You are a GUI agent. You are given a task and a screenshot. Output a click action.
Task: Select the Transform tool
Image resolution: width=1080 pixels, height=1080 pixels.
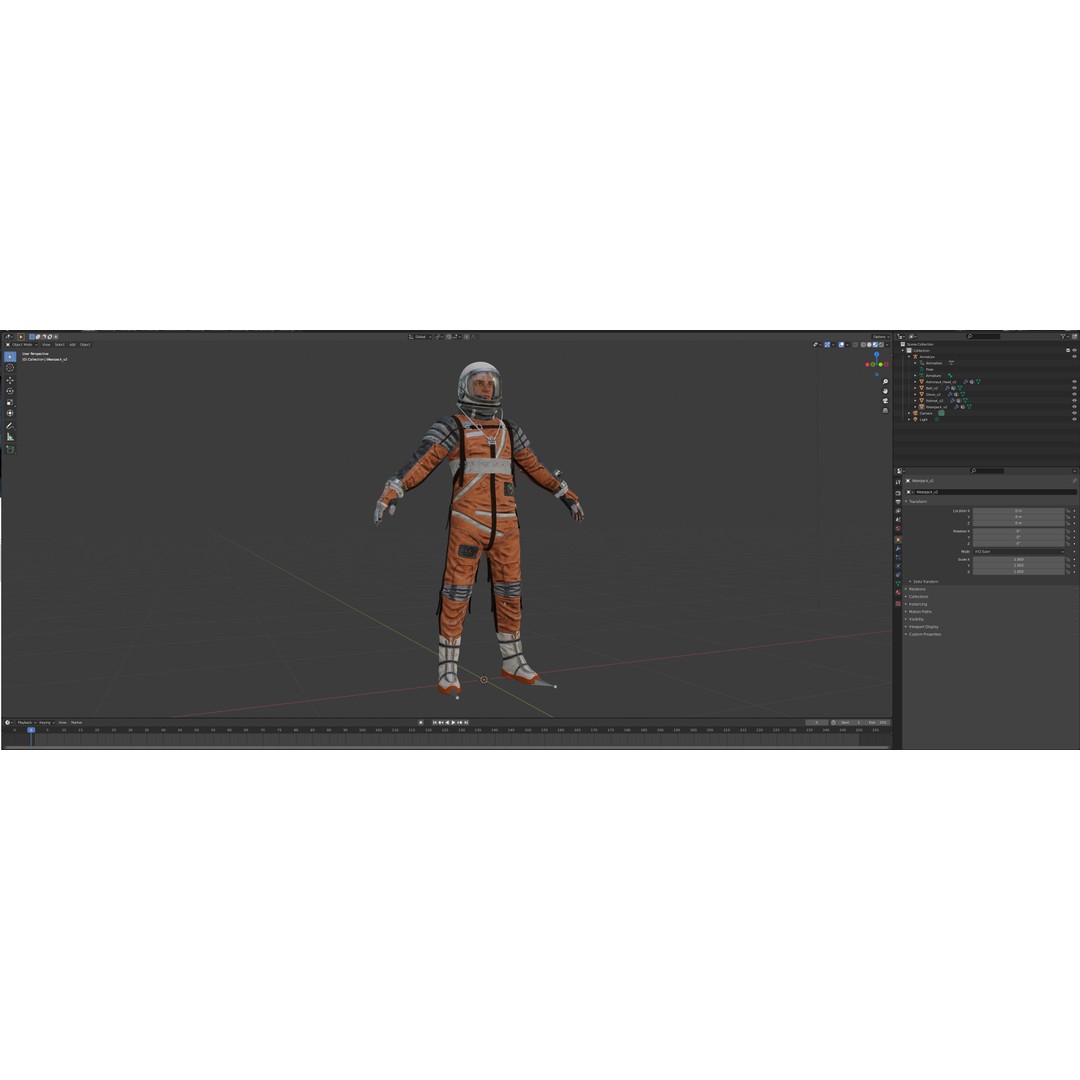point(10,413)
